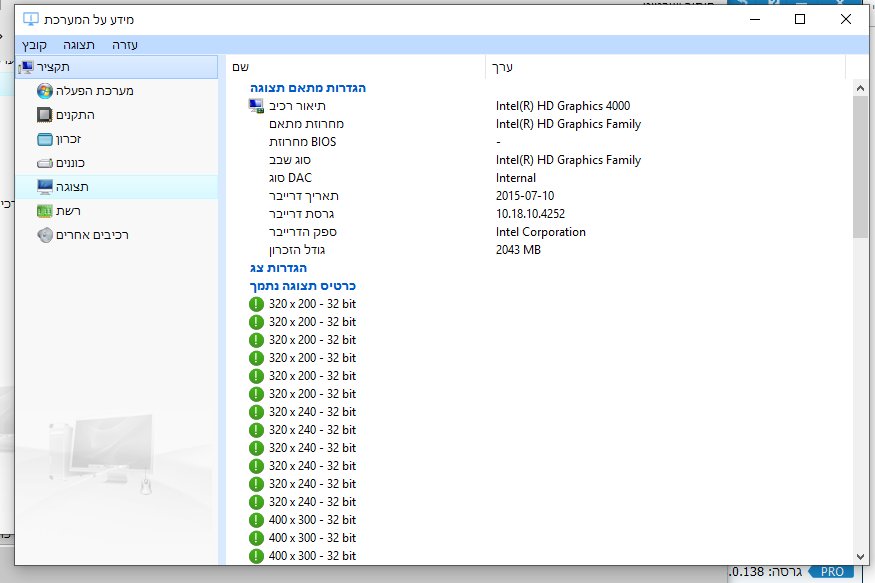Select כוננים in the sidebar
The width and height of the screenshot is (875, 583).
pos(117,163)
